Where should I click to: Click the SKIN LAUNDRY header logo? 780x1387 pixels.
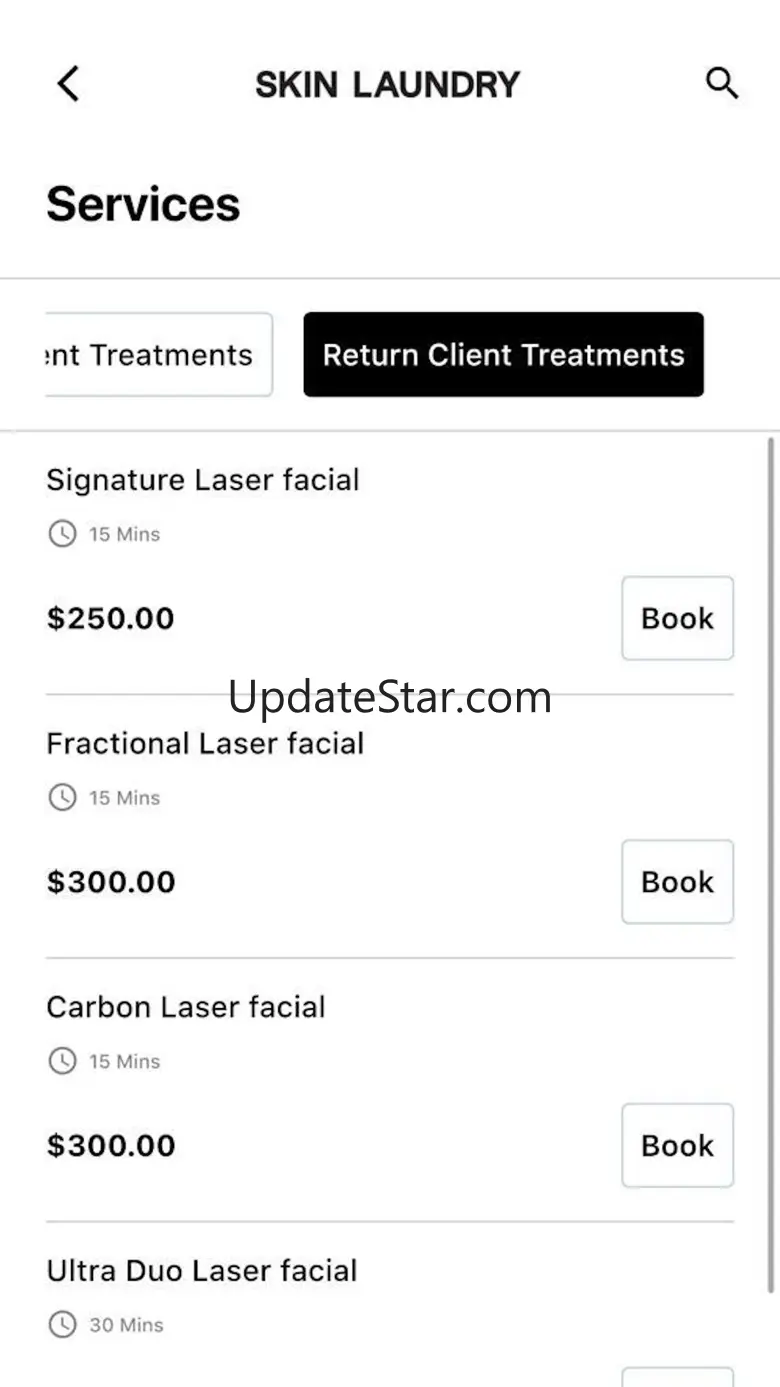click(x=387, y=85)
